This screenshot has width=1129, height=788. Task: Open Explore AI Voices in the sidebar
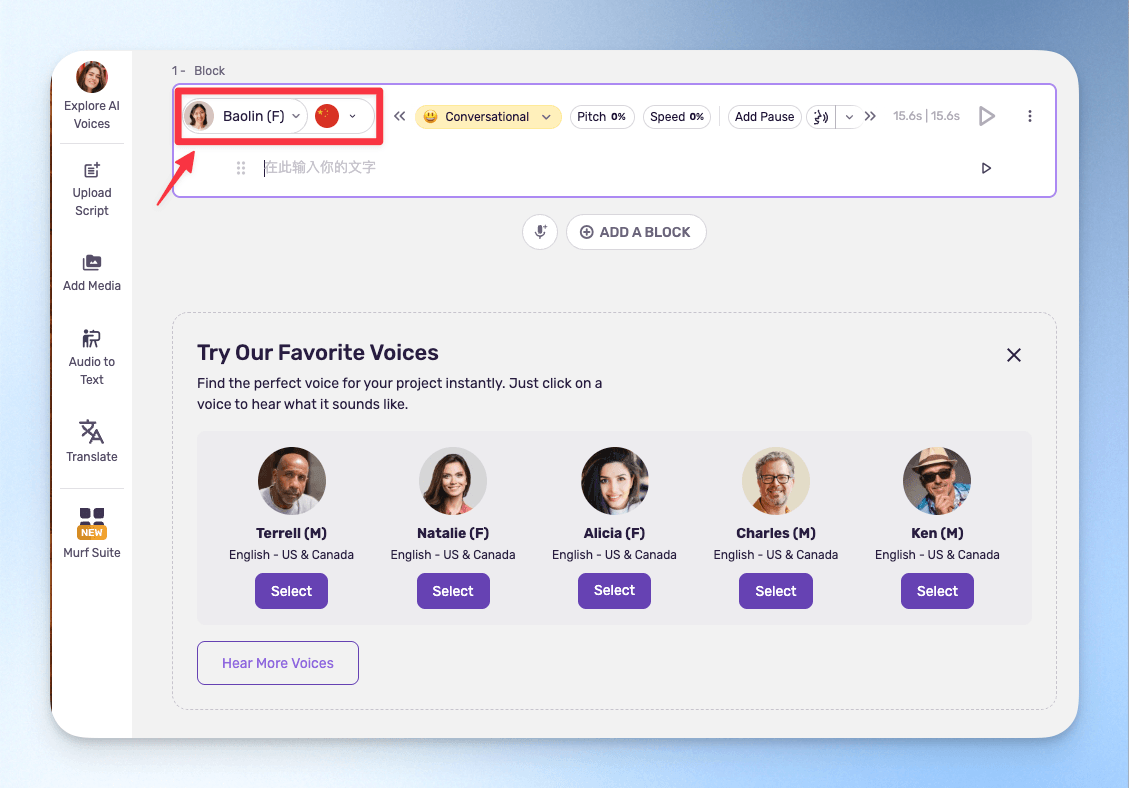pos(91,96)
